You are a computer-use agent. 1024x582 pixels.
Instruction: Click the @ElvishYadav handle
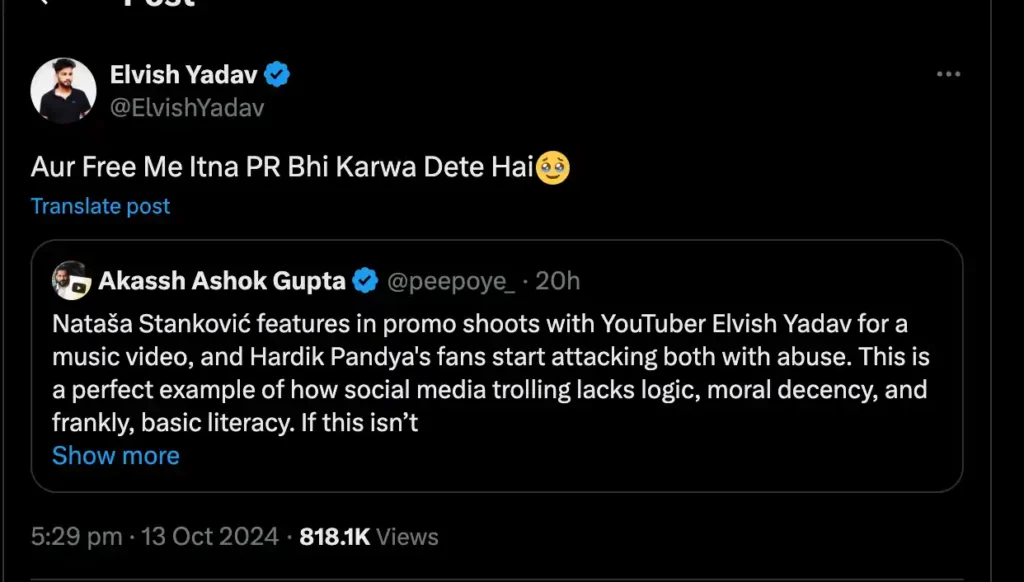pos(186,107)
